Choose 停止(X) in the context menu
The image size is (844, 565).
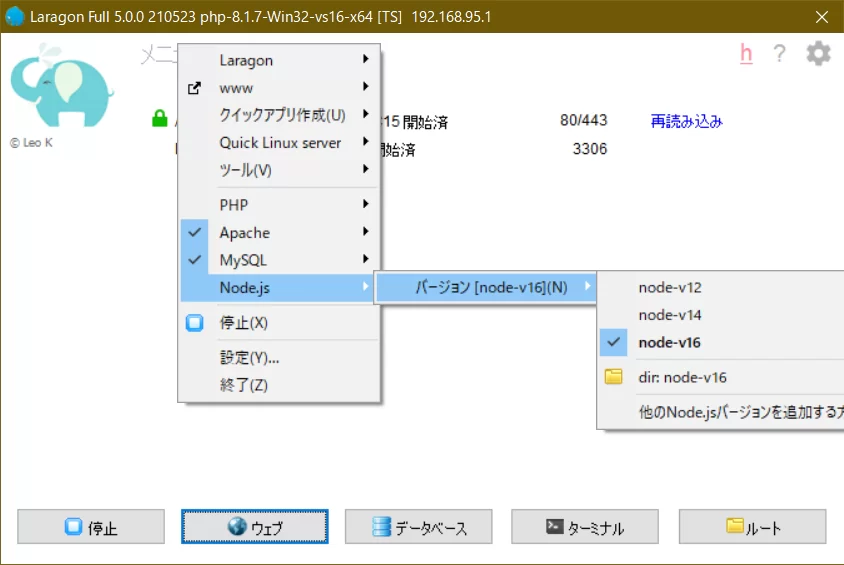pos(279,322)
